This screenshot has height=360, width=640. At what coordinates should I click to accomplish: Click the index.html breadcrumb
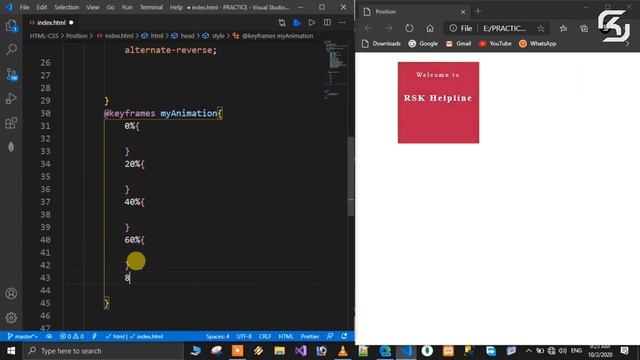[115, 36]
